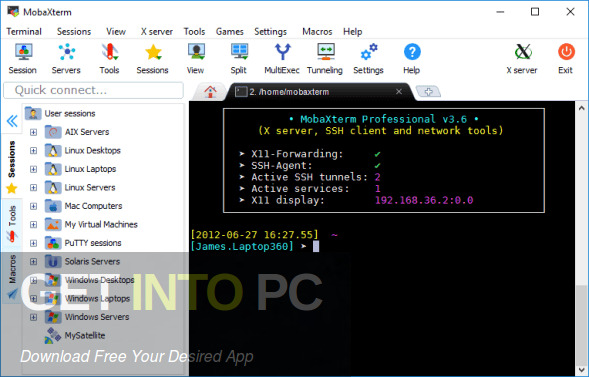589x377 pixels.
Task: Open the Tools menu in menu bar
Action: tap(194, 32)
